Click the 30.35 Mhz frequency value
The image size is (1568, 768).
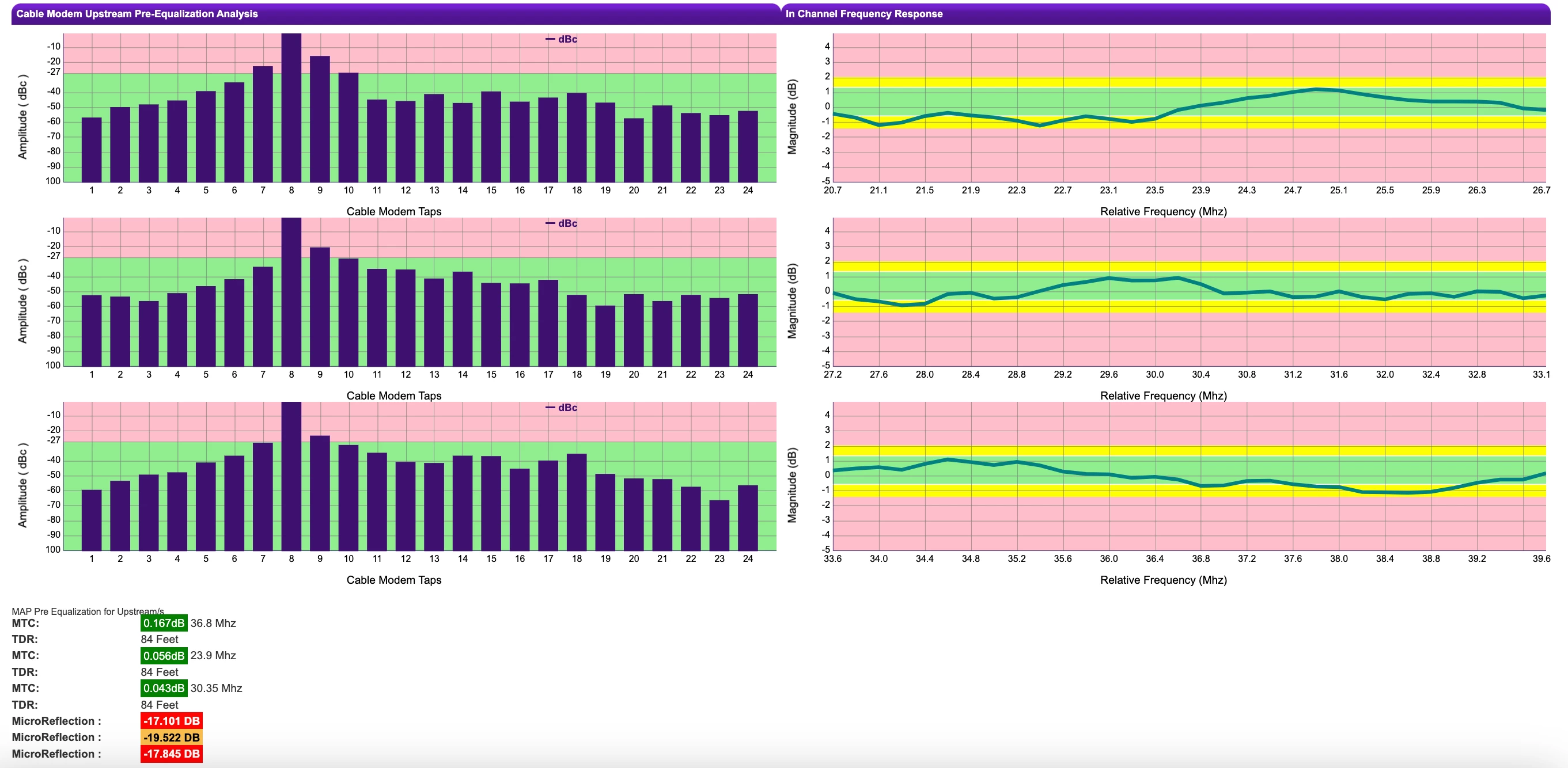tap(216, 689)
